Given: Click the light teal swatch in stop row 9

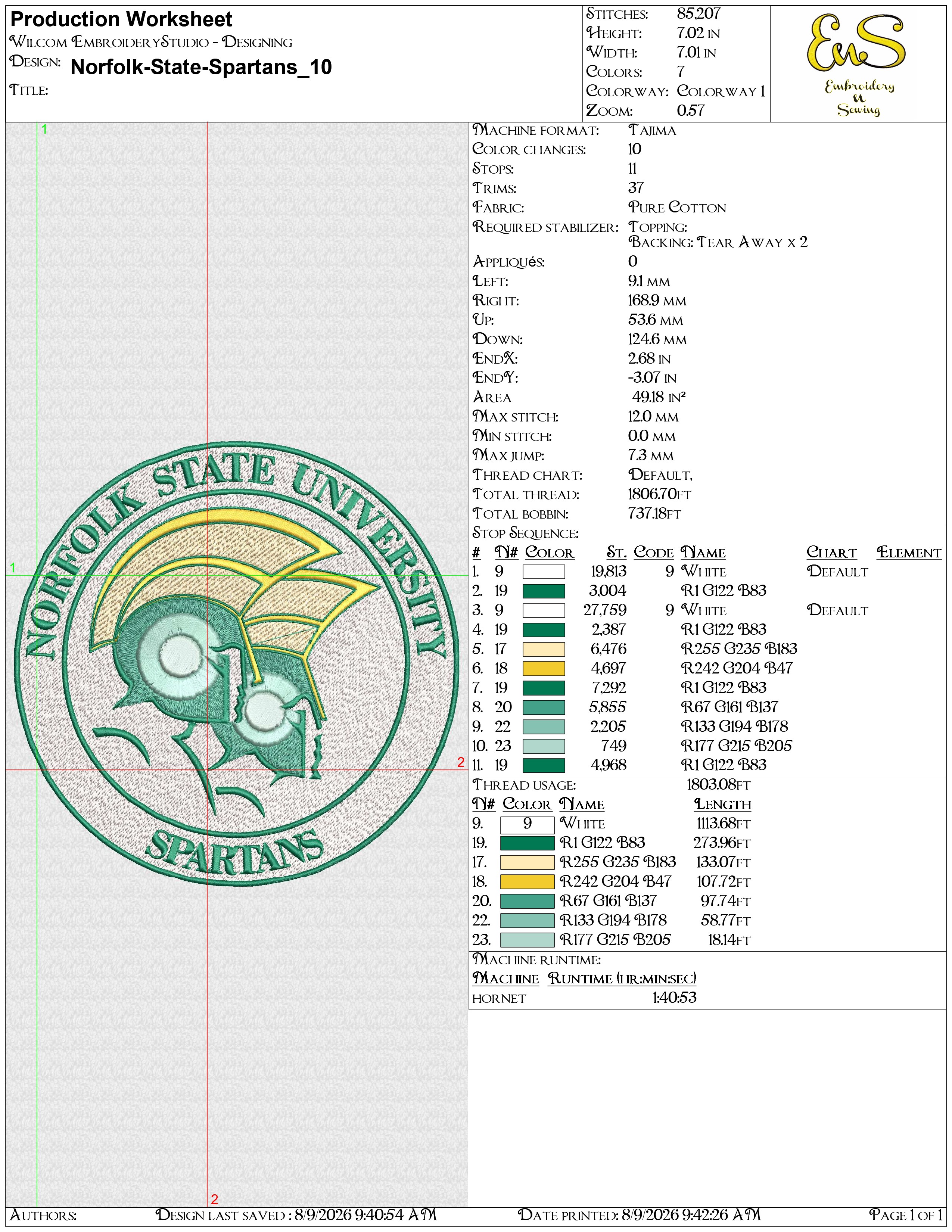Looking at the screenshot, I should pos(544,727).
